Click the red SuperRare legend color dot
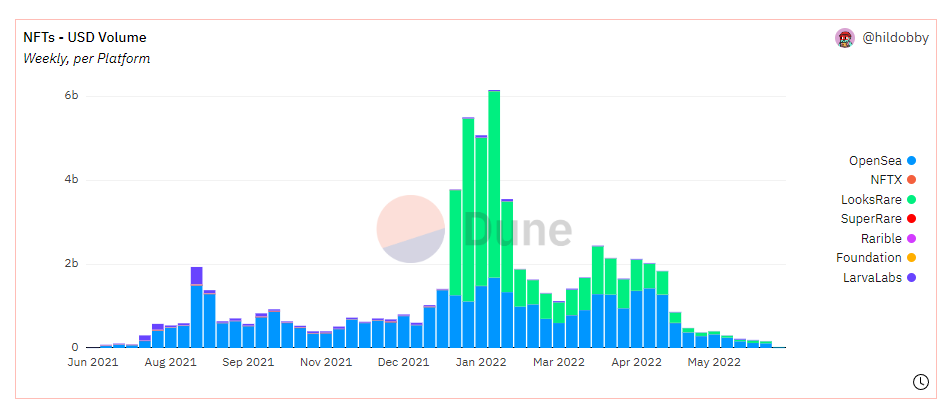944x413 pixels. (911, 219)
